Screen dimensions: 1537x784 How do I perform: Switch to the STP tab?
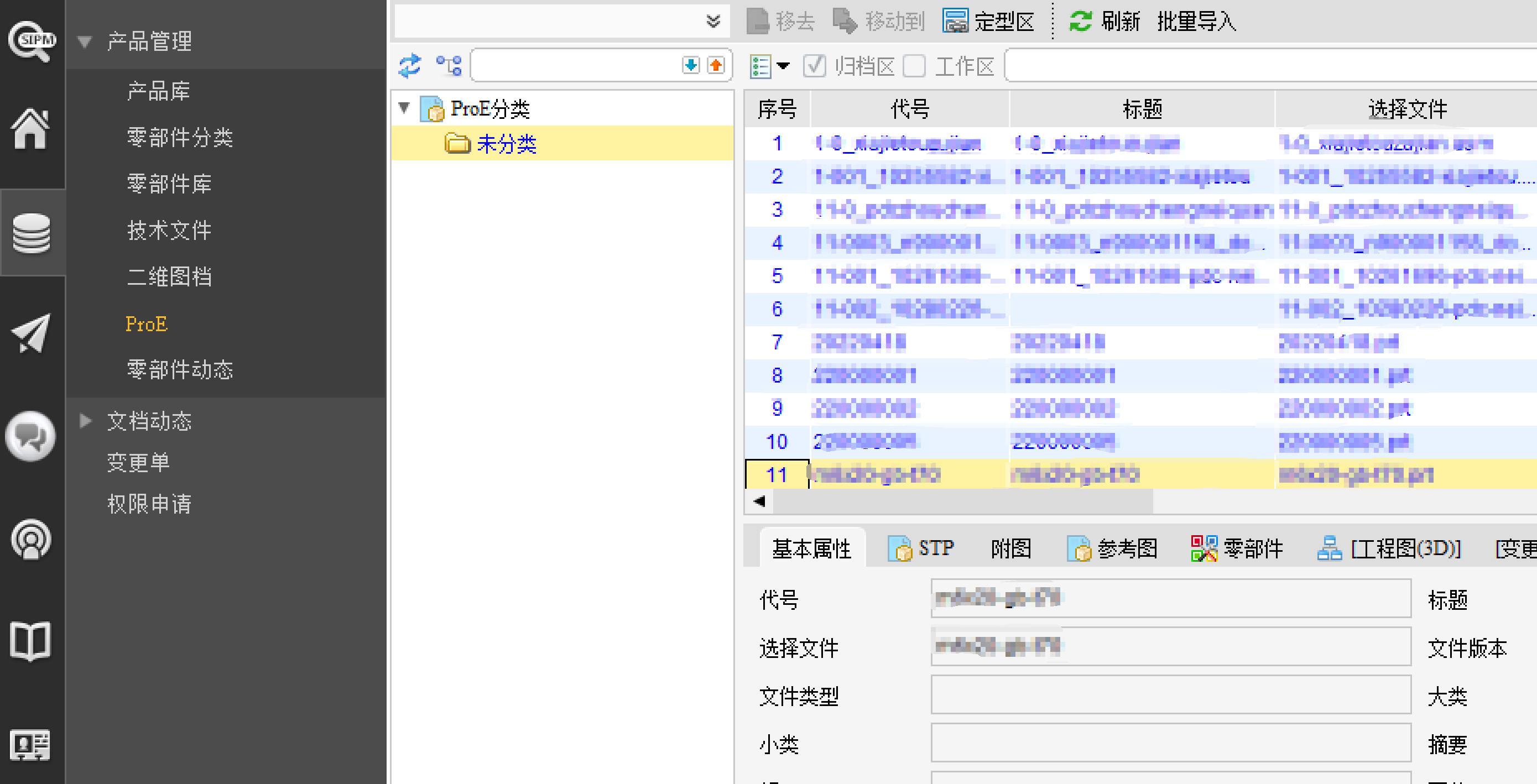click(x=921, y=548)
